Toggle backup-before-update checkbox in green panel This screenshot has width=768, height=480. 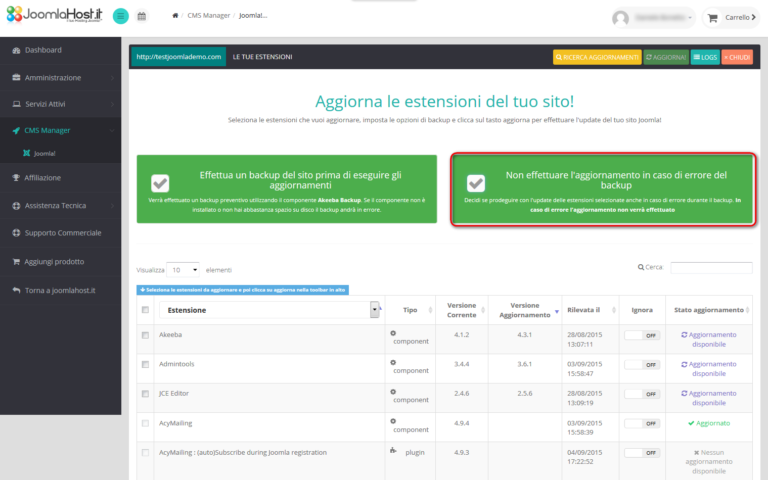[x=160, y=183]
